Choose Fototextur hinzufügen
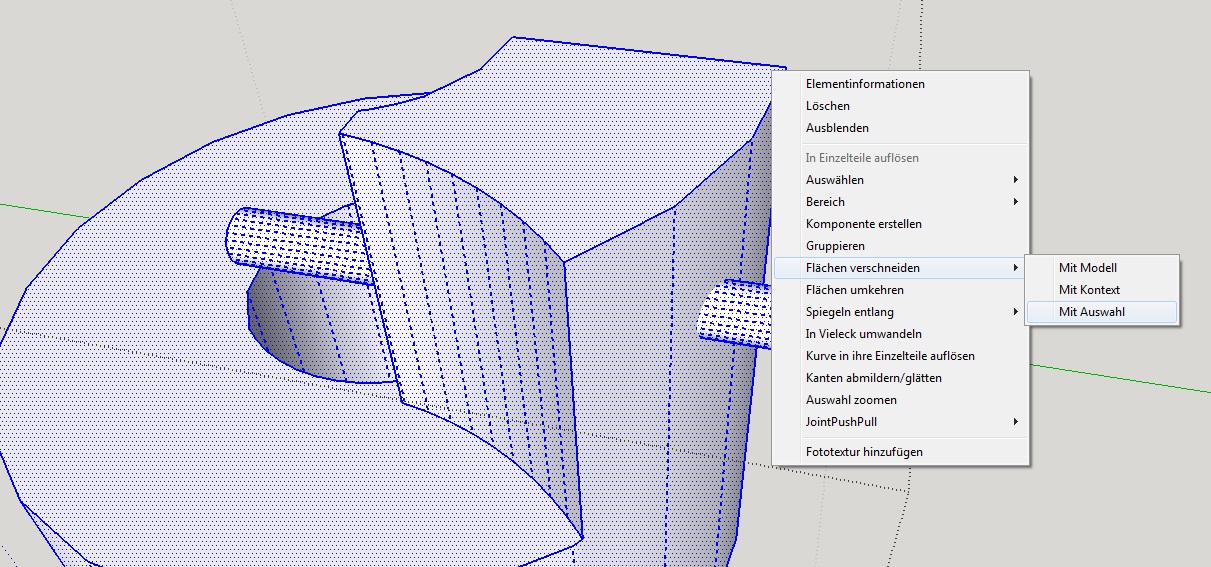 tap(864, 452)
